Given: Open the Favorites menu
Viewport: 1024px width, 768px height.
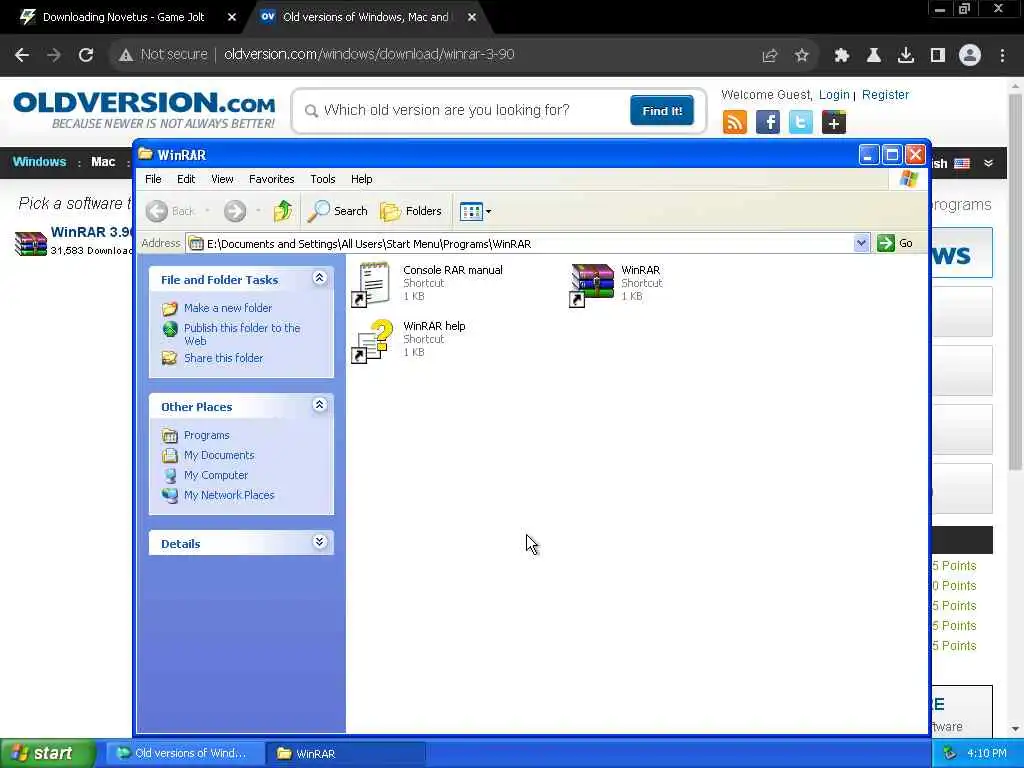Looking at the screenshot, I should [x=272, y=179].
